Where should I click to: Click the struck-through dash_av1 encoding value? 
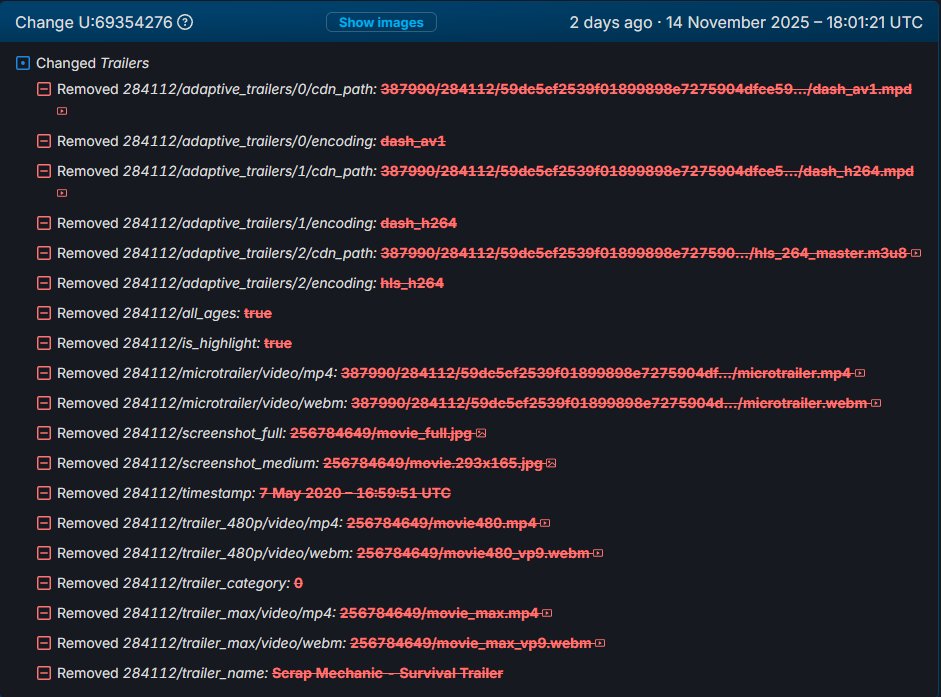(x=413, y=141)
